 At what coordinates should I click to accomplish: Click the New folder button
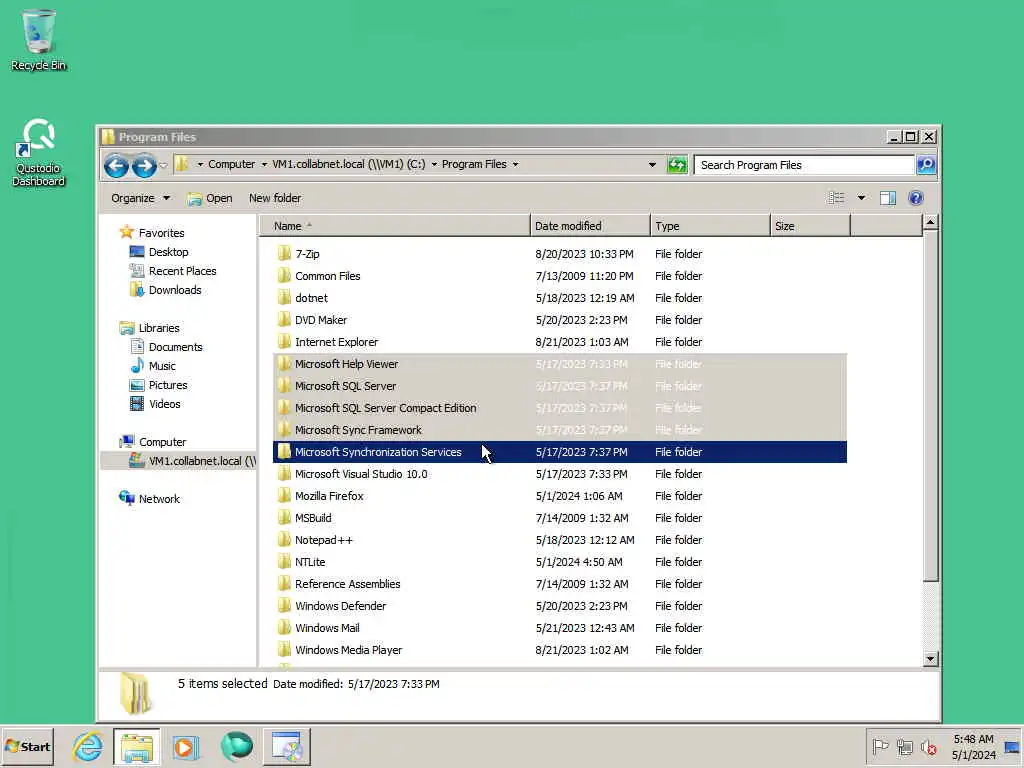pos(275,198)
